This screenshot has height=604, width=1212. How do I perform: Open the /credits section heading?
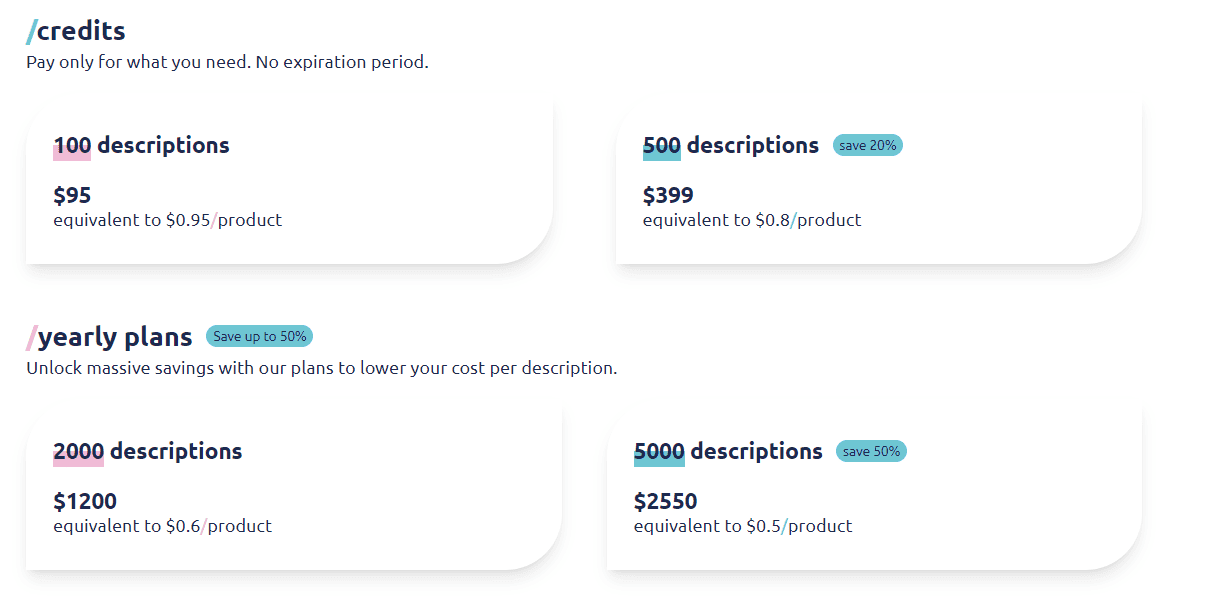pos(75,31)
